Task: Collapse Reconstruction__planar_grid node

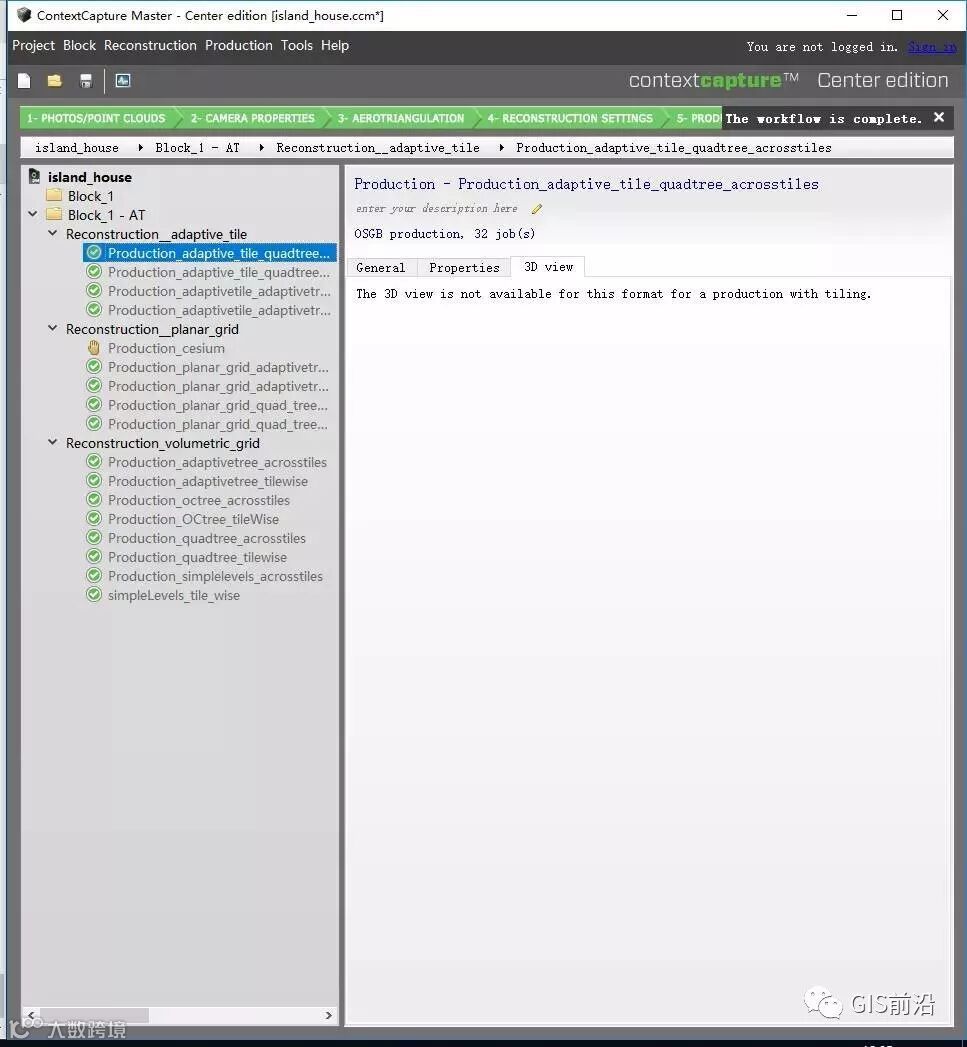Action: click(53, 329)
